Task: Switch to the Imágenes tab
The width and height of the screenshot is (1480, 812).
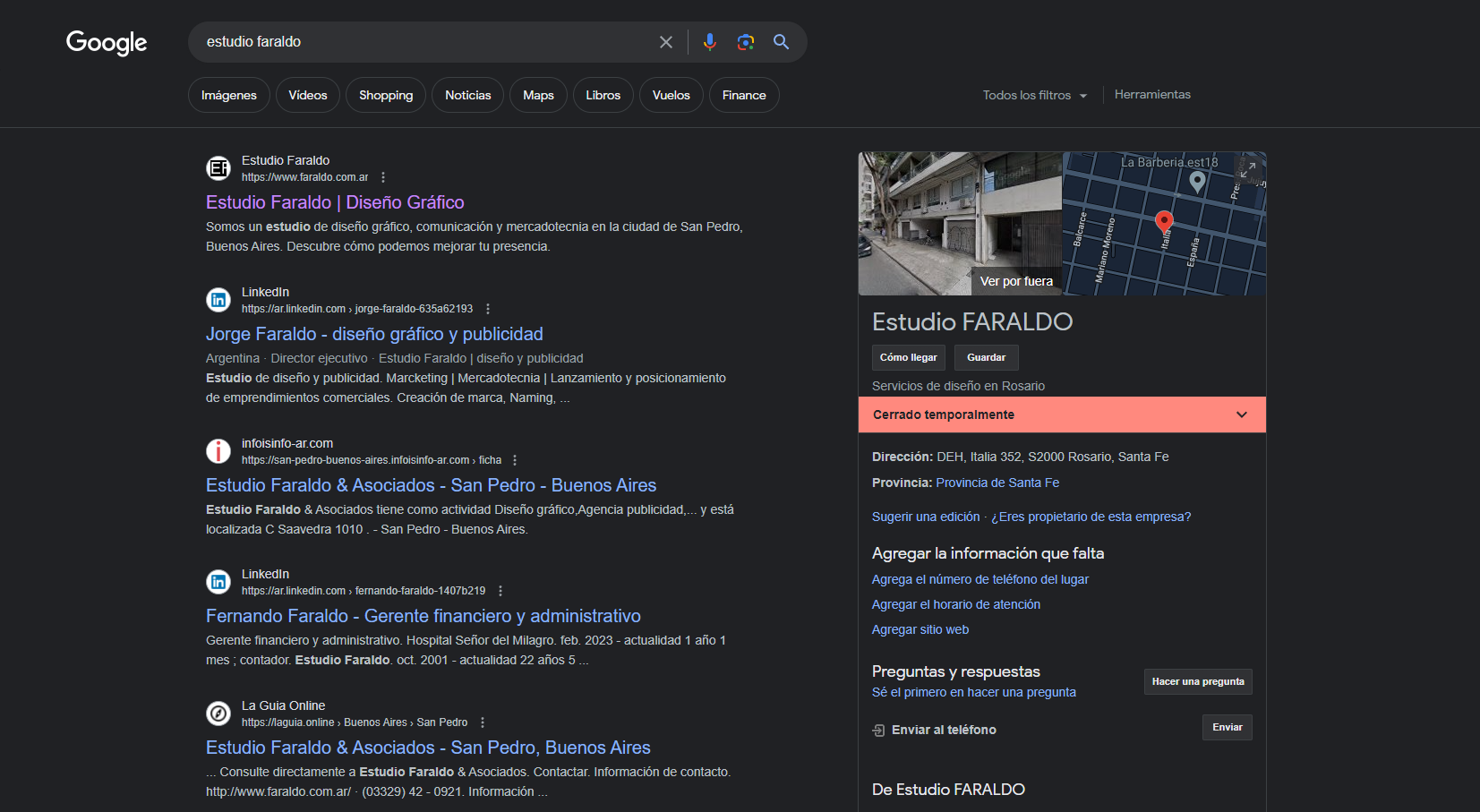Action: click(229, 95)
